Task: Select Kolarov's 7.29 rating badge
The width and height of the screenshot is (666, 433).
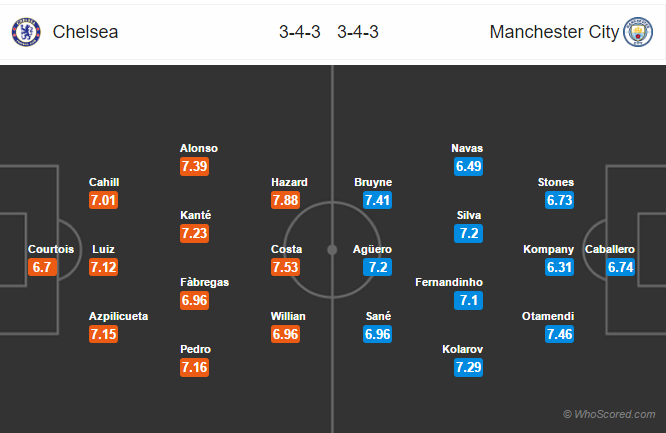Action: pyautogui.click(x=468, y=367)
